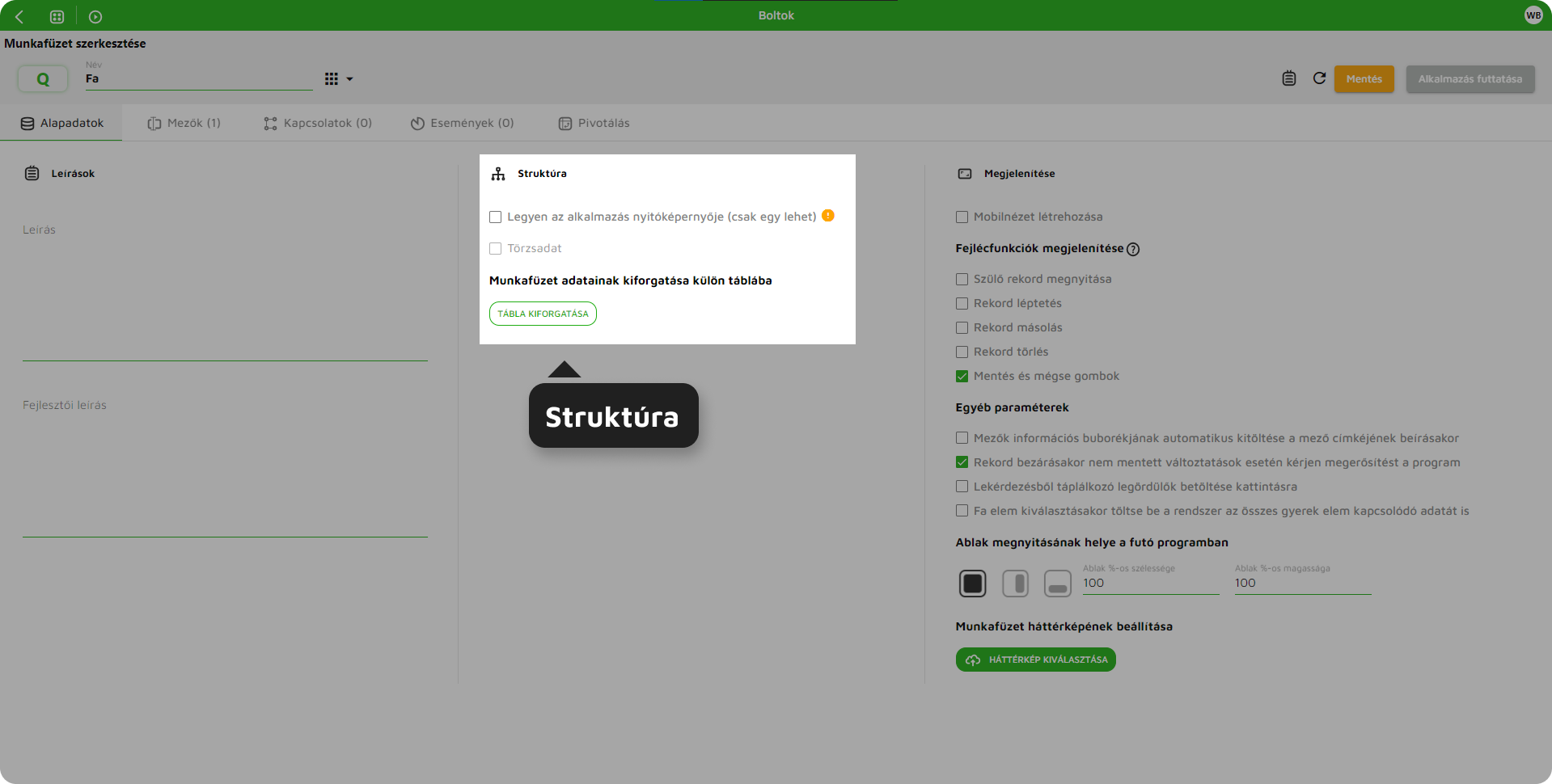Toggle 'Mezők információs buborékjának automatikus kitöltése' checkbox
Image resolution: width=1552 pixels, height=784 pixels.
point(962,438)
